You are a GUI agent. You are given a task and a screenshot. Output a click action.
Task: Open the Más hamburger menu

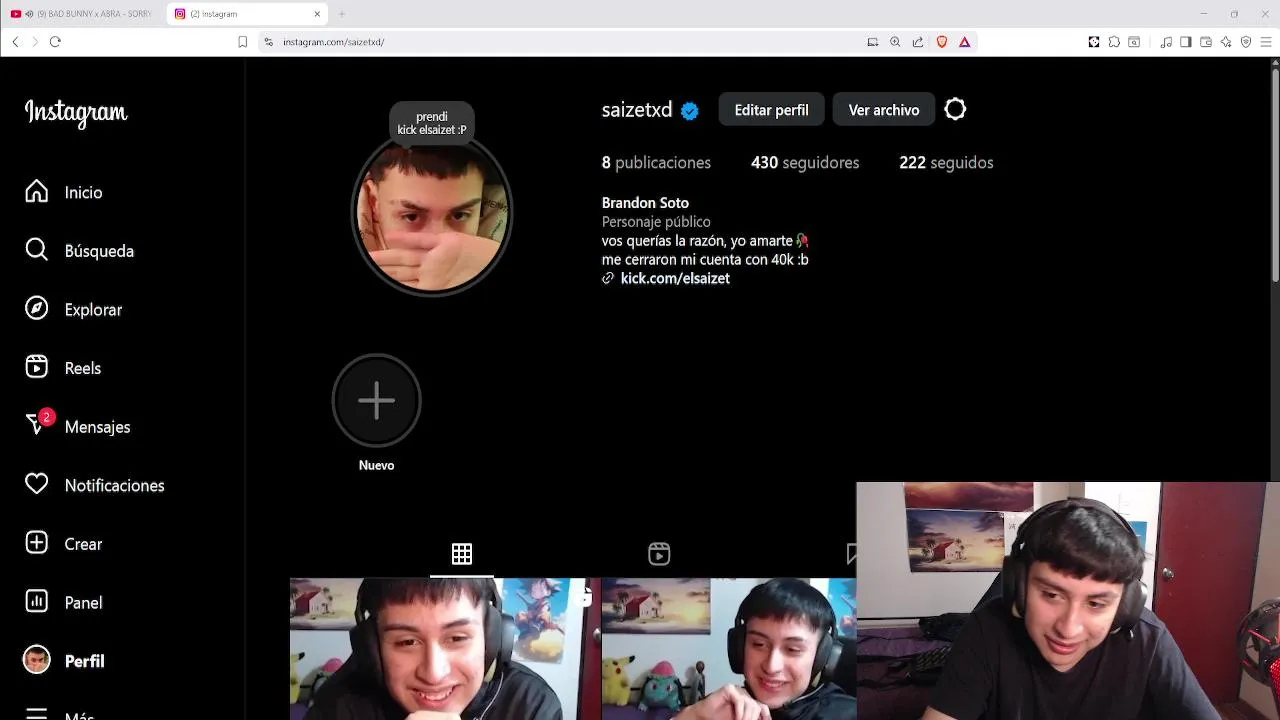59,714
